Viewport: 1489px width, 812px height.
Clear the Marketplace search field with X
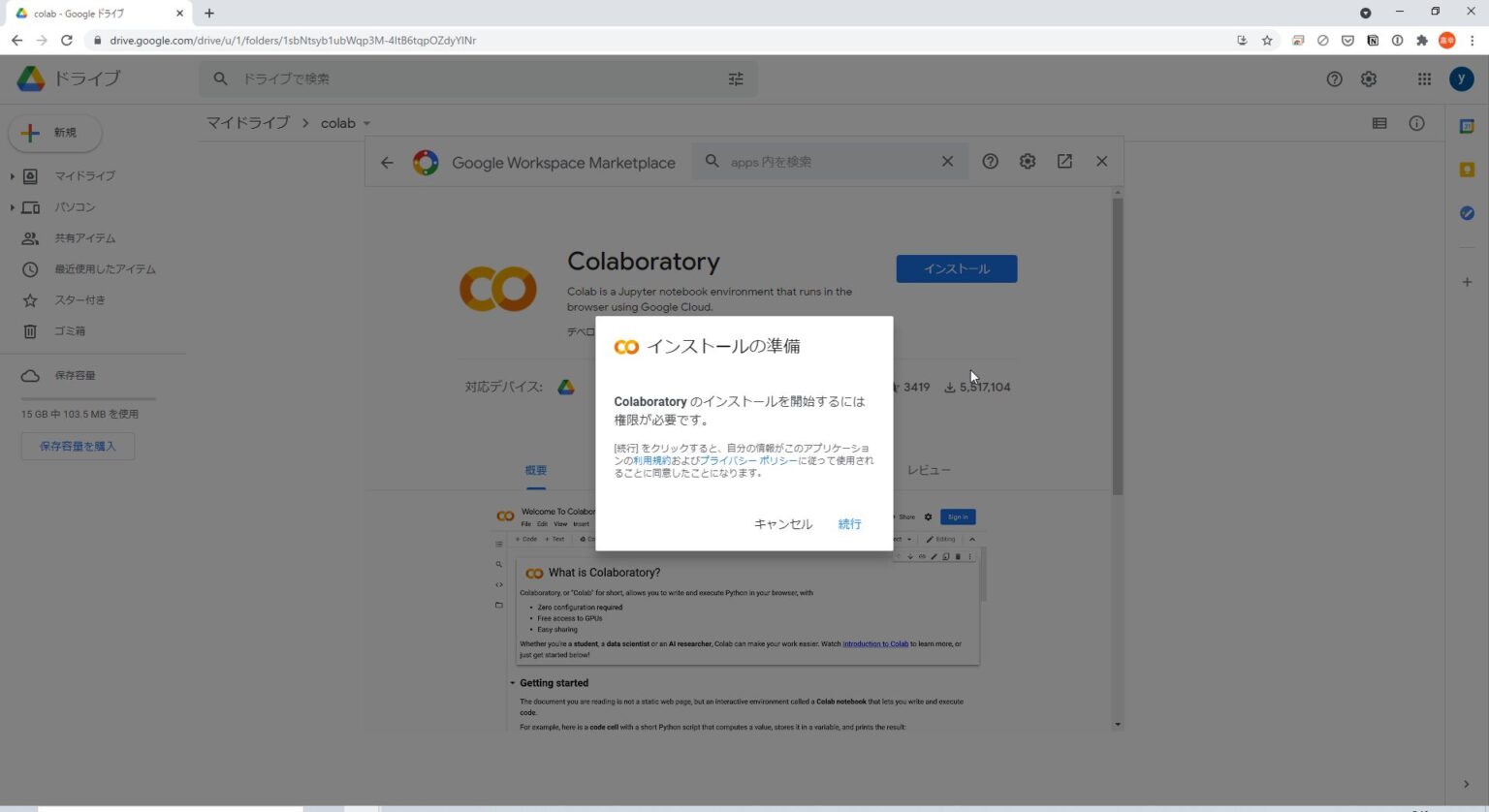tap(947, 161)
